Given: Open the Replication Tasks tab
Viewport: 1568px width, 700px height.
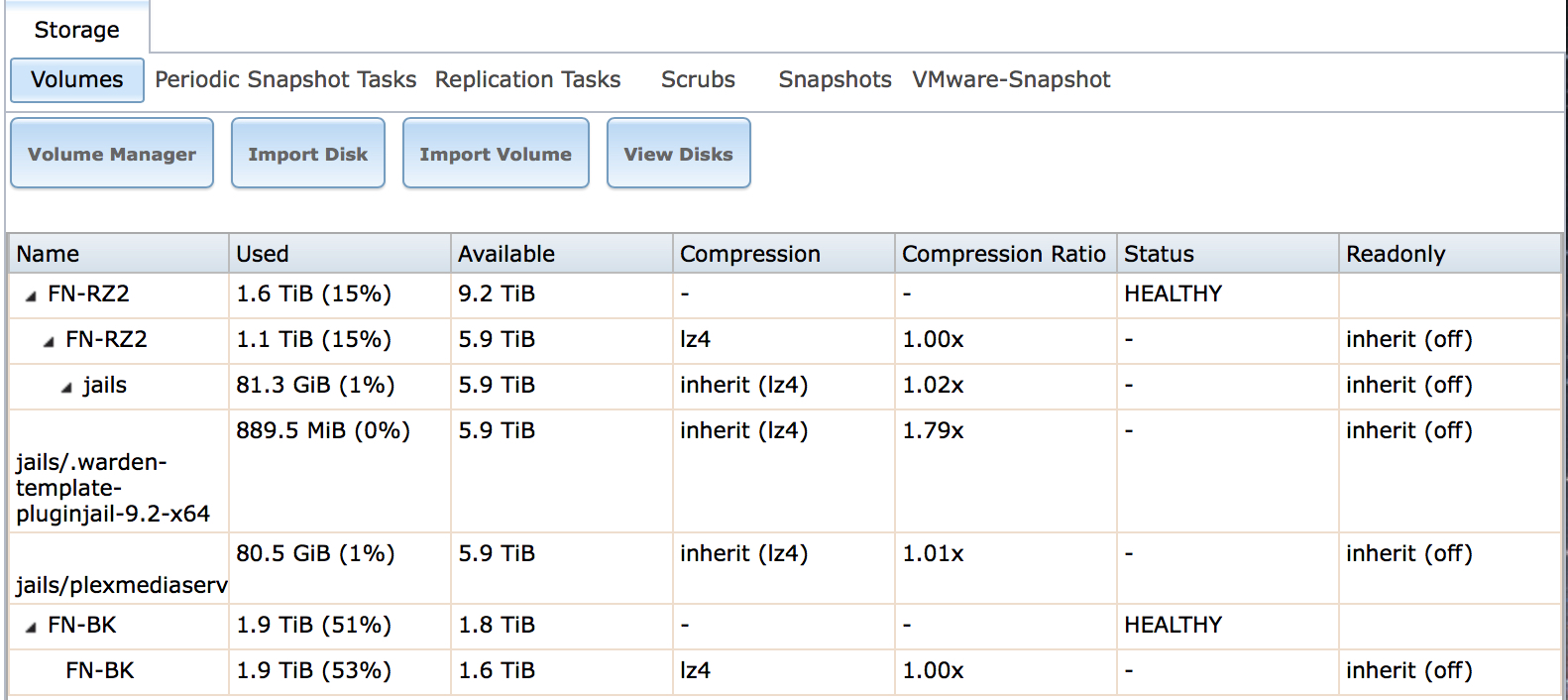Looking at the screenshot, I should pyautogui.click(x=528, y=79).
